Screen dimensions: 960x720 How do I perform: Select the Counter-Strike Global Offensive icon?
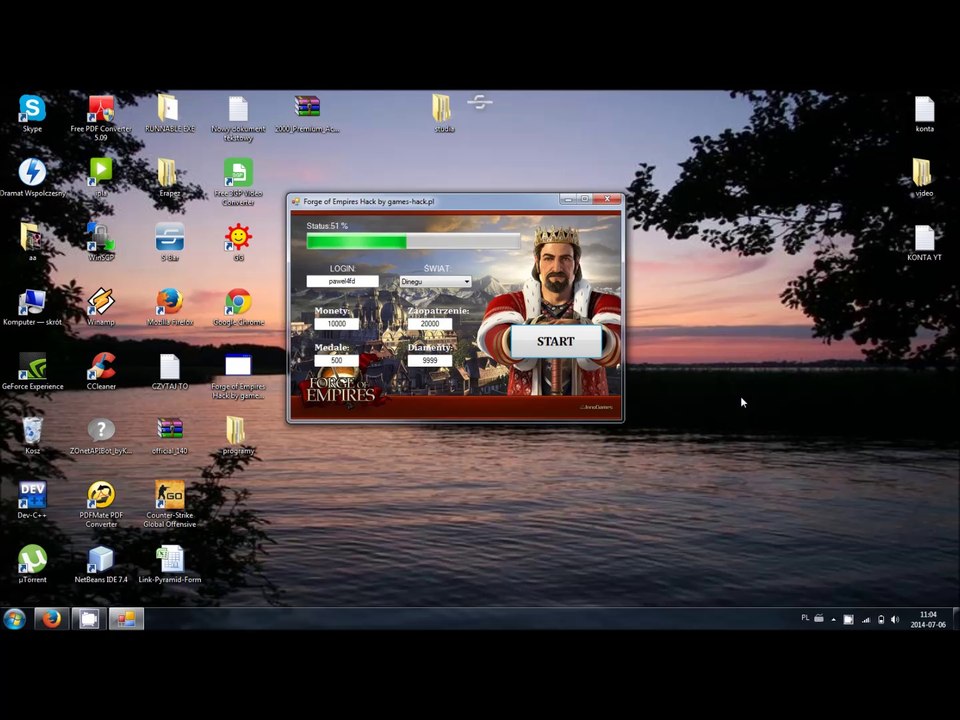(x=170, y=504)
